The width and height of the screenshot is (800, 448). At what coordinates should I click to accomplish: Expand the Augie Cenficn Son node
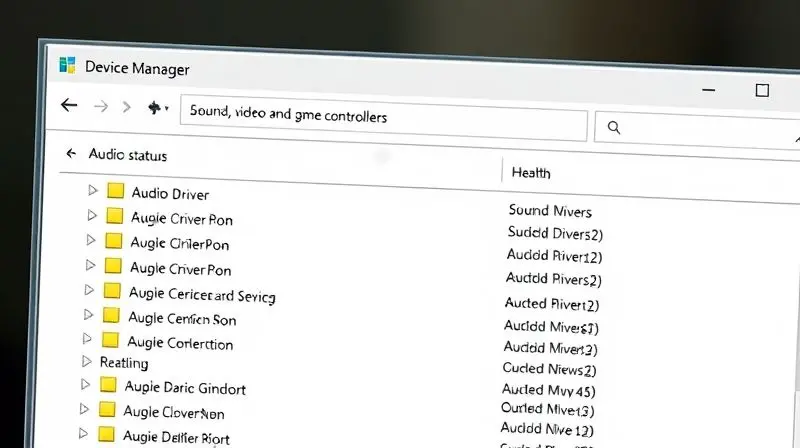88,316
